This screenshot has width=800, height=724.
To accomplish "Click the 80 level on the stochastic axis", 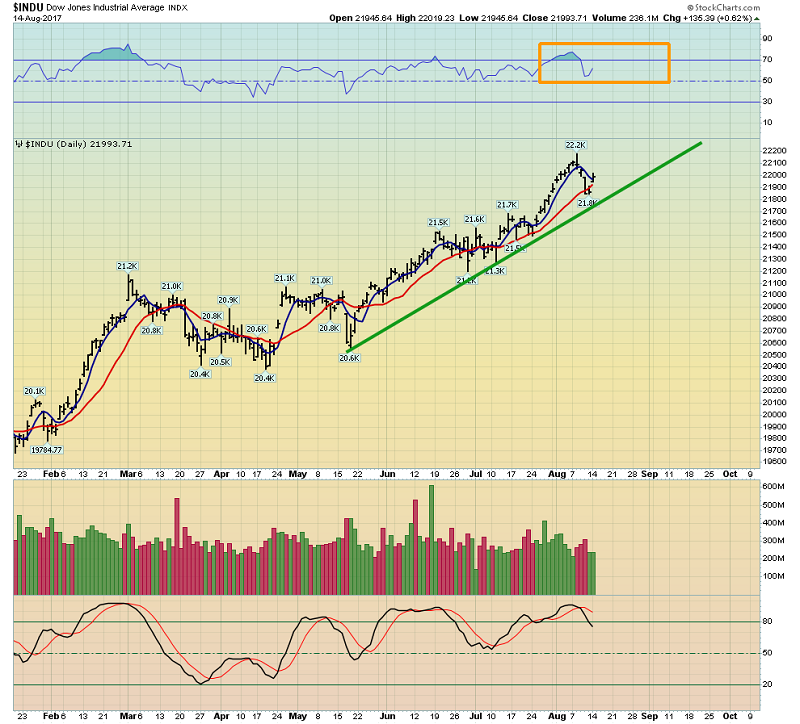I will point(767,621).
